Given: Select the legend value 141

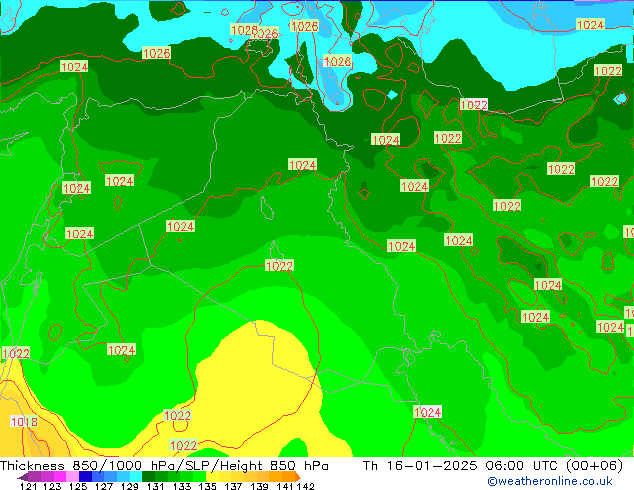Looking at the screenshot, I should pyautogui.click(x=285, y=486).
